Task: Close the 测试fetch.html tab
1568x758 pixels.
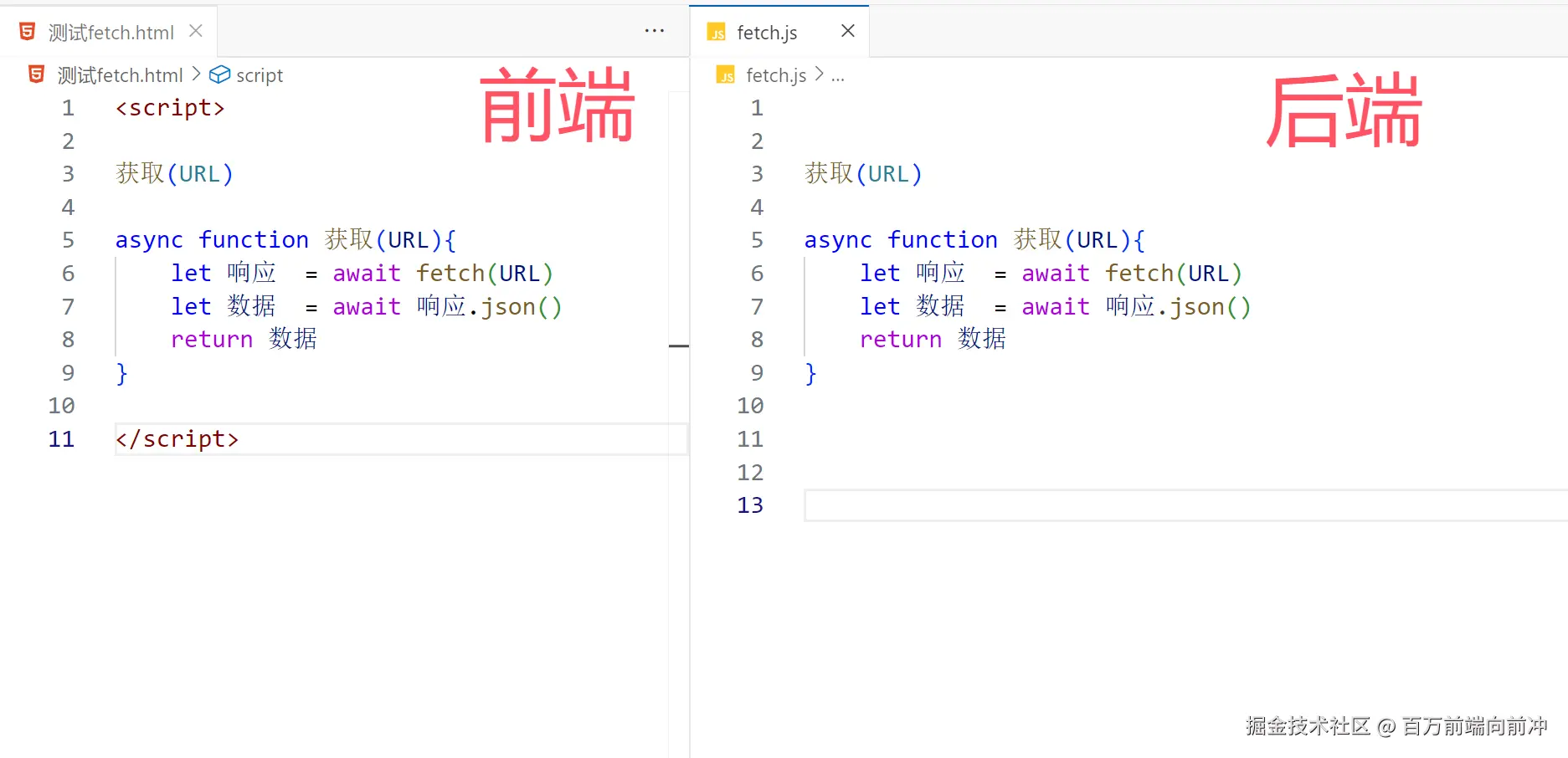Action: click(x=196, y=31)
